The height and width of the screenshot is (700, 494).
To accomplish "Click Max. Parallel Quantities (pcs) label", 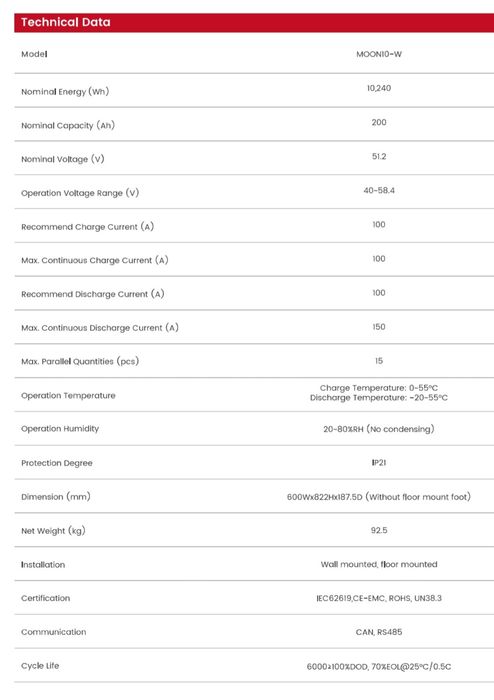I will pyautogui.click(x=80, y=361).
